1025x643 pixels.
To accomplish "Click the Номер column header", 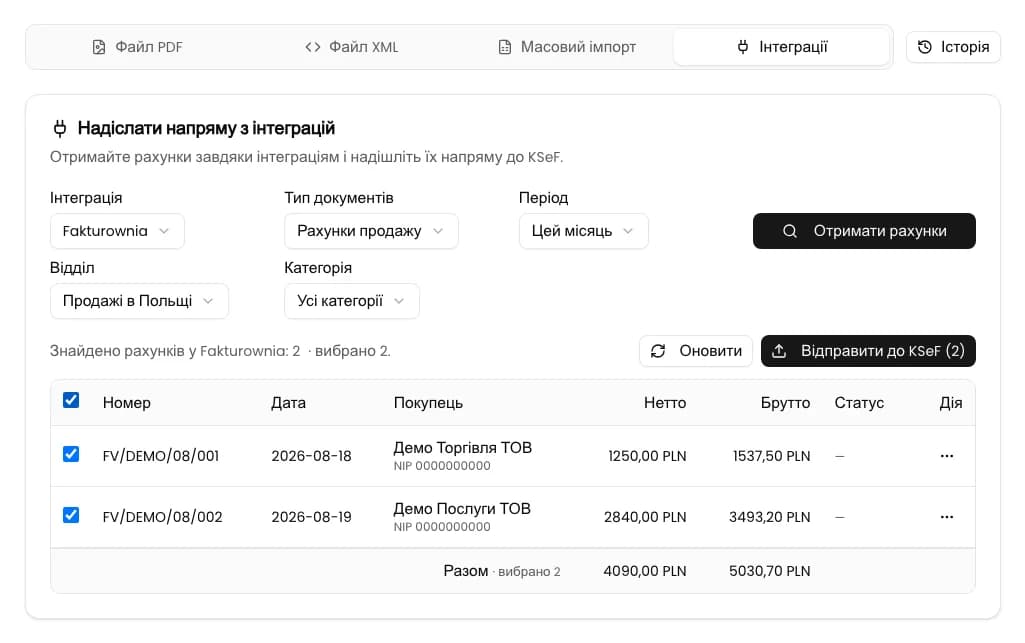I will click(x=127, y=403).
